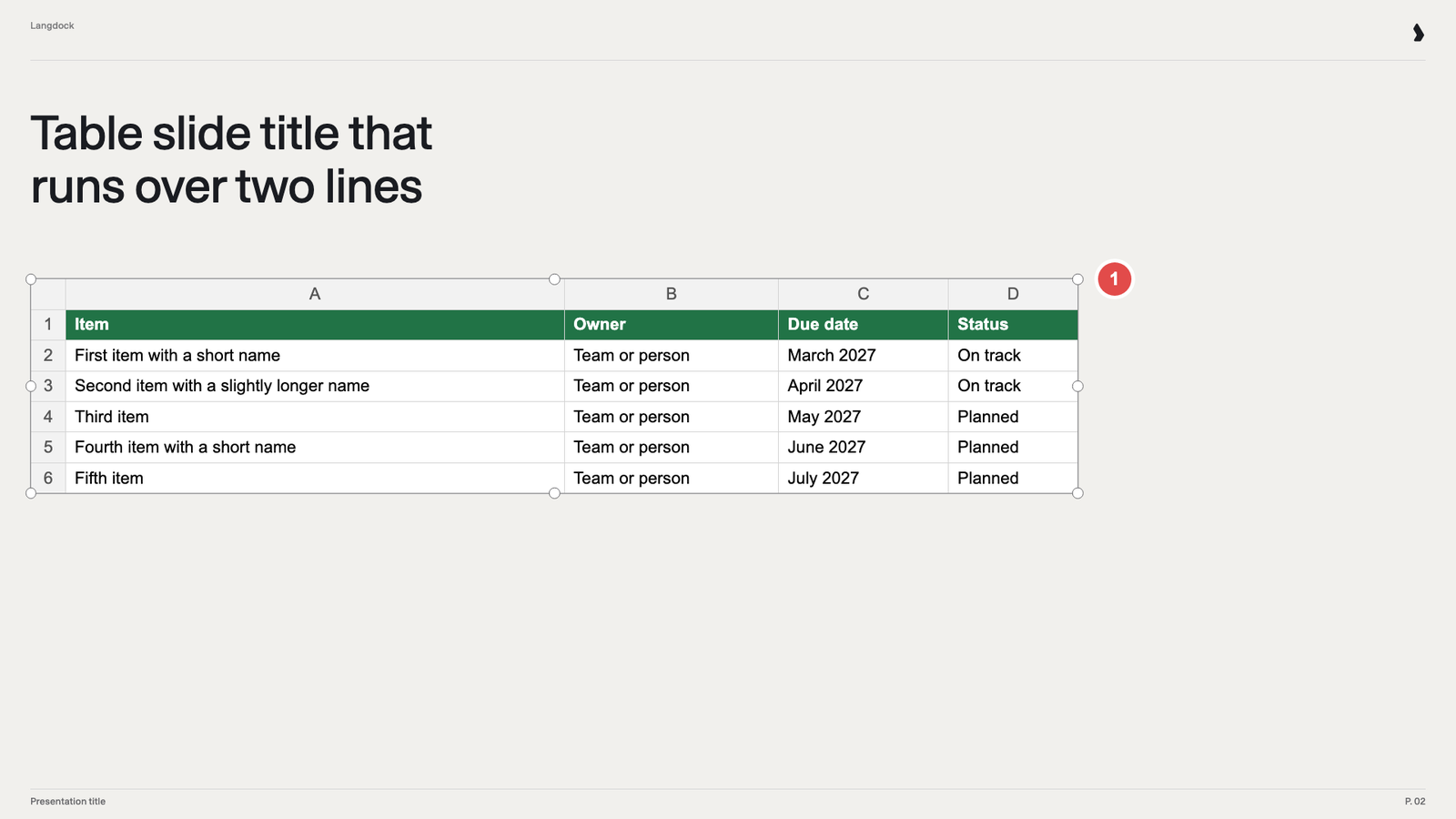Click "Team or person" in the June 2027 row
Image resolution: width=1456 pixels, height=819 pixels.
[x=672, y=448]
